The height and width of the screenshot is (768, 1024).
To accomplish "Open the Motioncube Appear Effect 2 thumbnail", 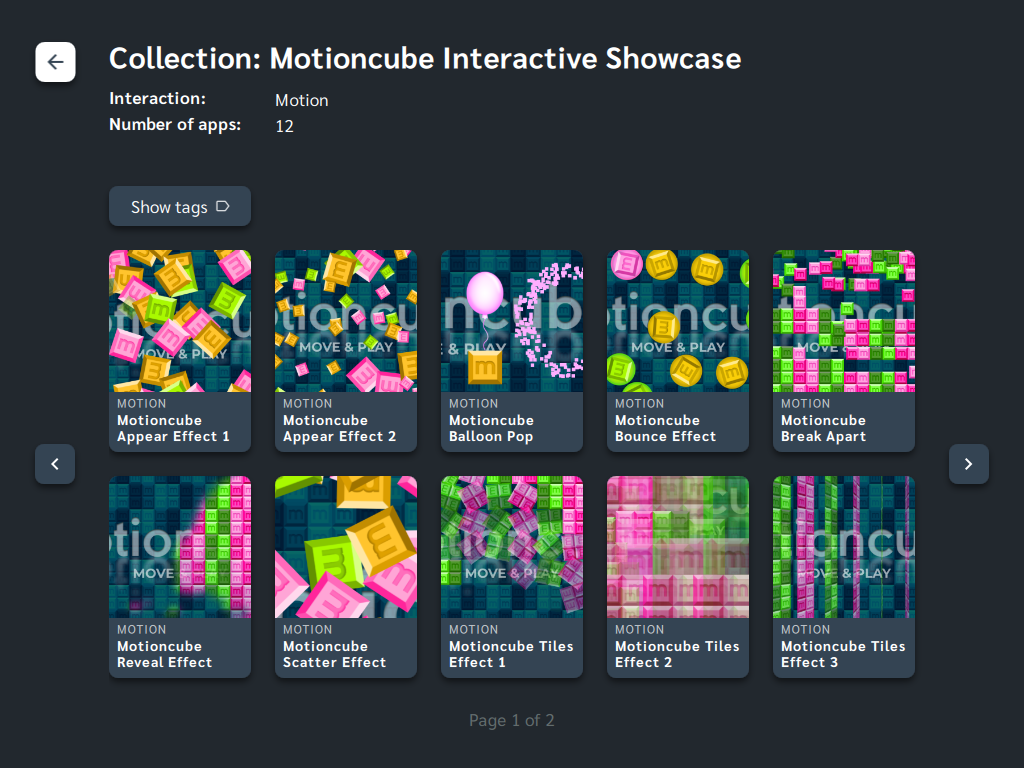I will [x=345, y=321].
